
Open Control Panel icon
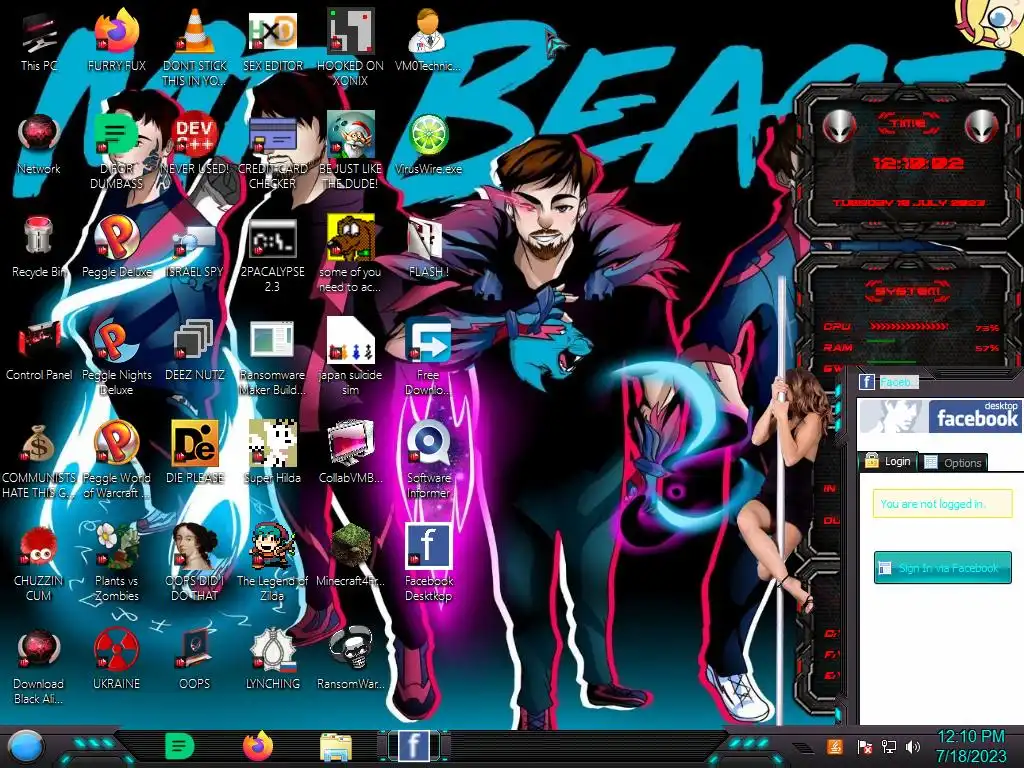coord(39,351)
